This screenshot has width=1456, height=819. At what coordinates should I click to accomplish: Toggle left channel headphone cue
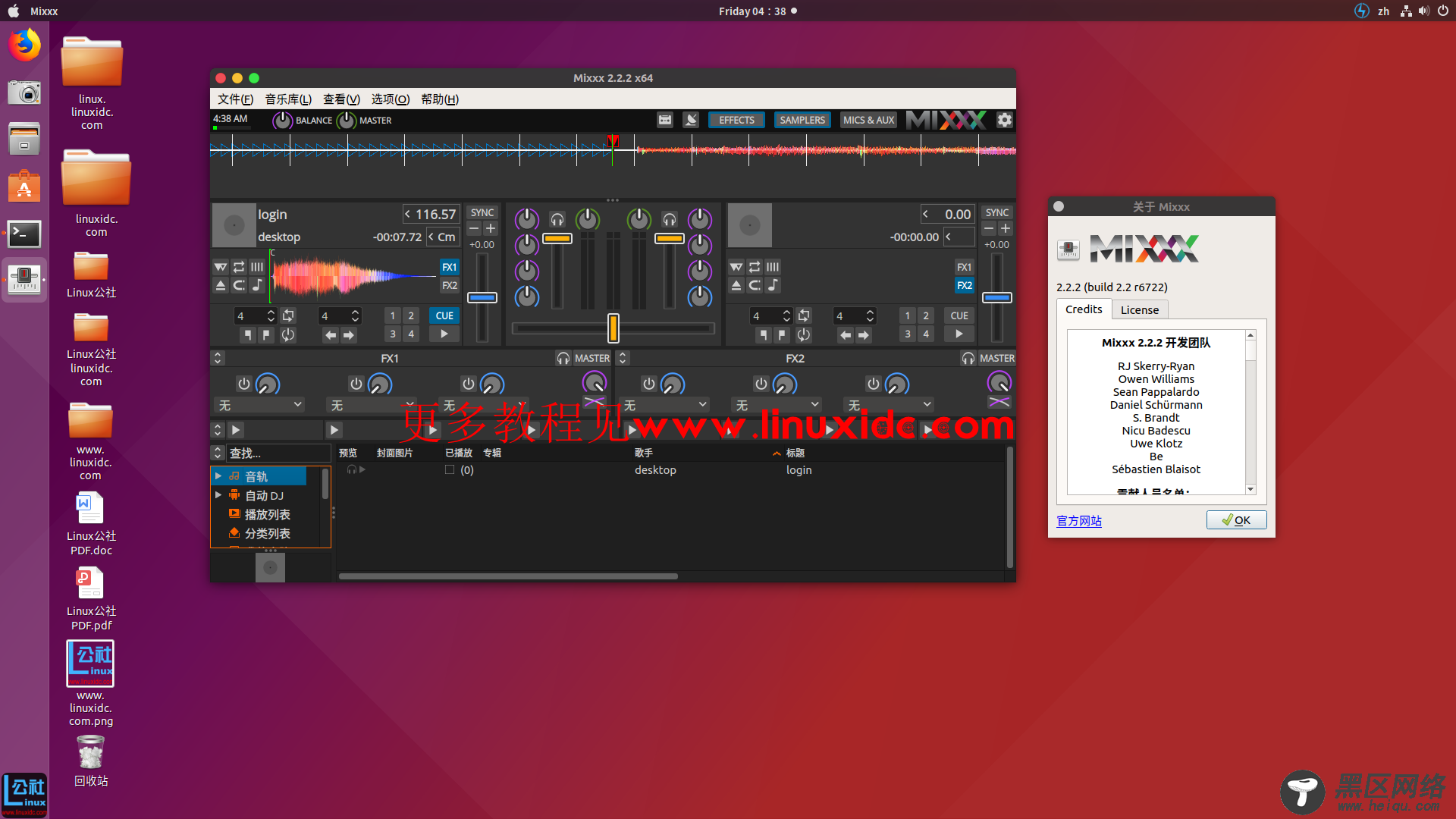(557, 220)
